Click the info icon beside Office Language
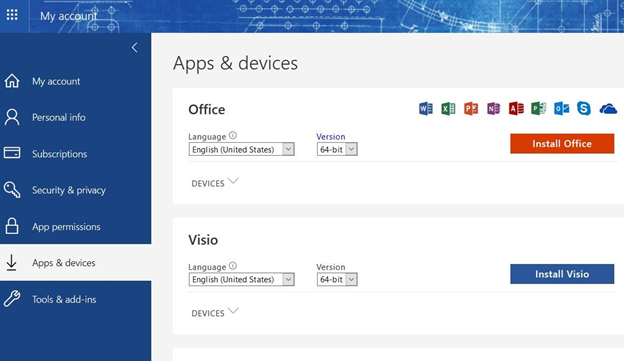The width and height of the screenshot is (624, 361). click(x=233, y=135)
